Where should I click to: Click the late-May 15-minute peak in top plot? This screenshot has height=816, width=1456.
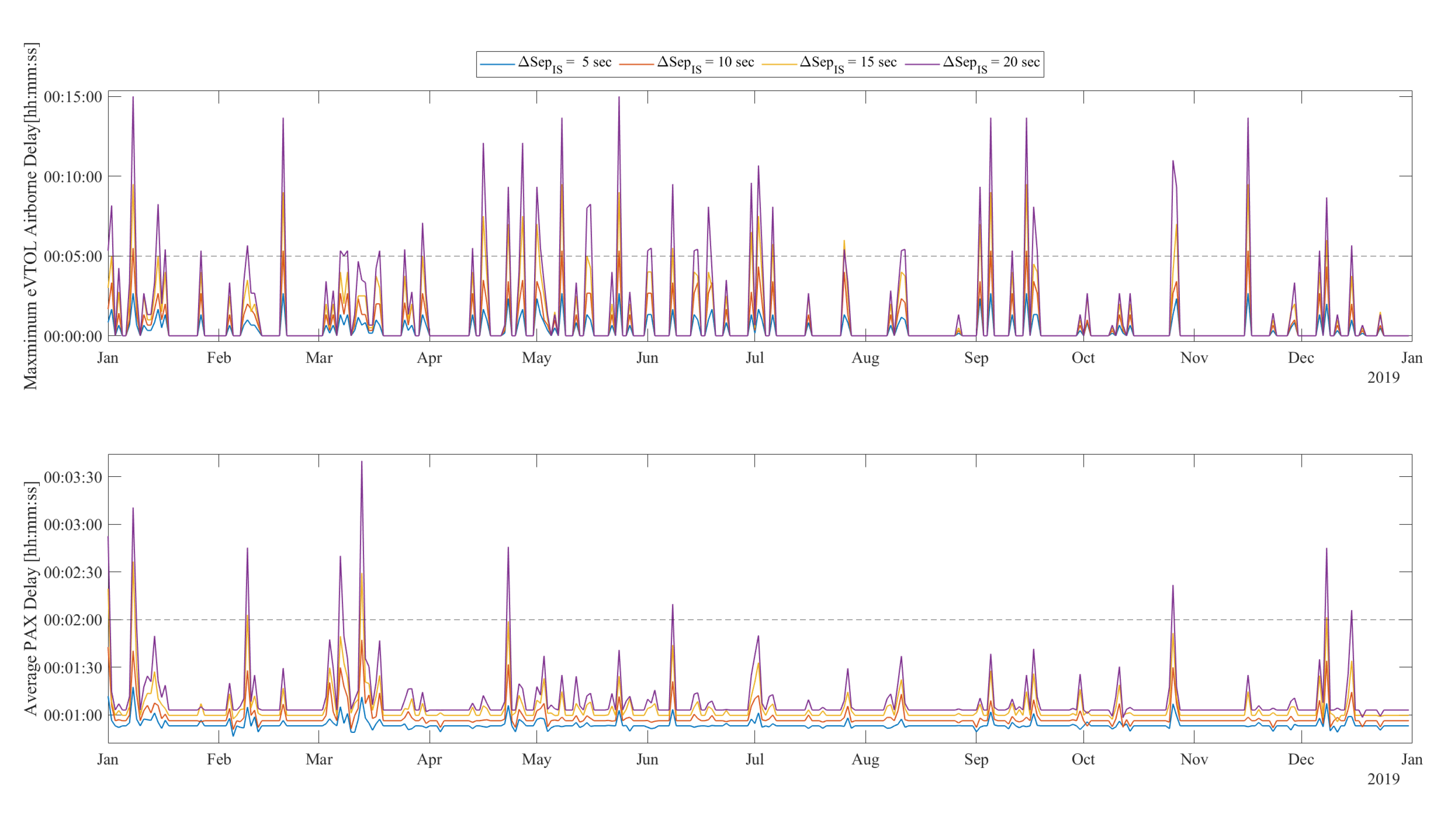[x=619, y=98]
